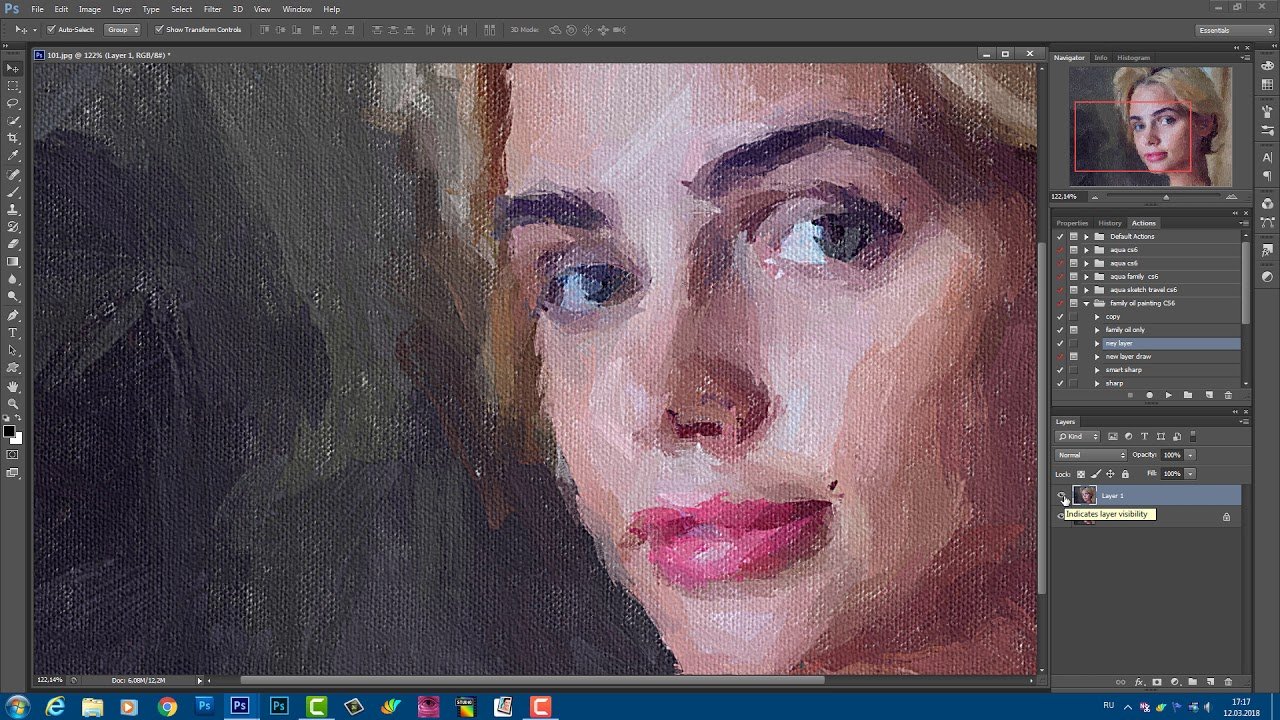Open the blend mode Normal dropdown

[x=1091, y=455]
